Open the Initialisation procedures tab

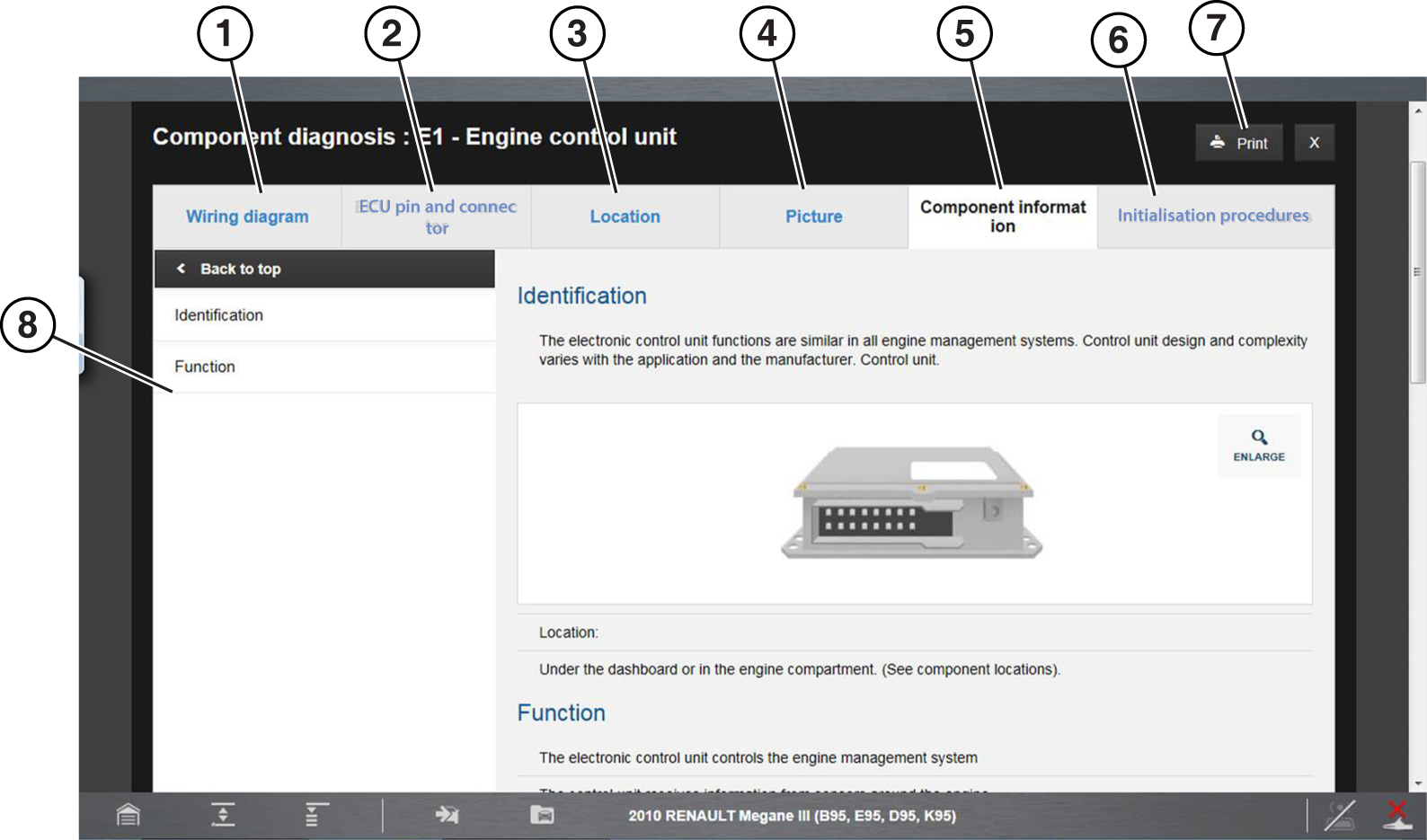tap(1213, 217)
